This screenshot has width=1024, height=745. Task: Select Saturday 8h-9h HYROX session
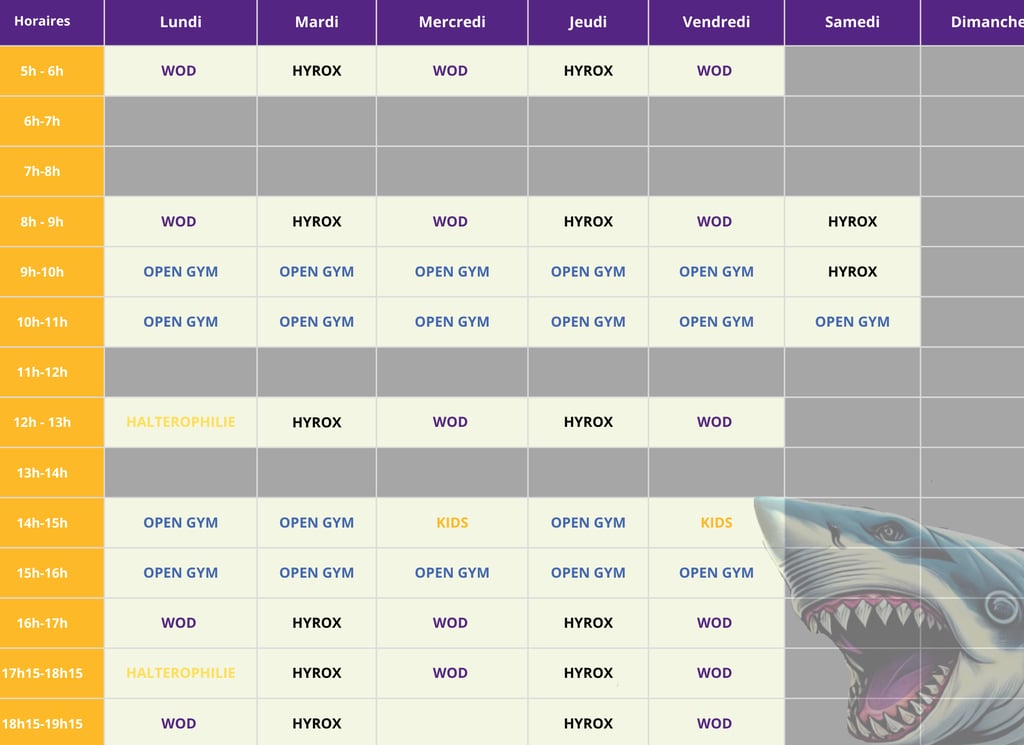pyautogui.click(x=852, y=222)
